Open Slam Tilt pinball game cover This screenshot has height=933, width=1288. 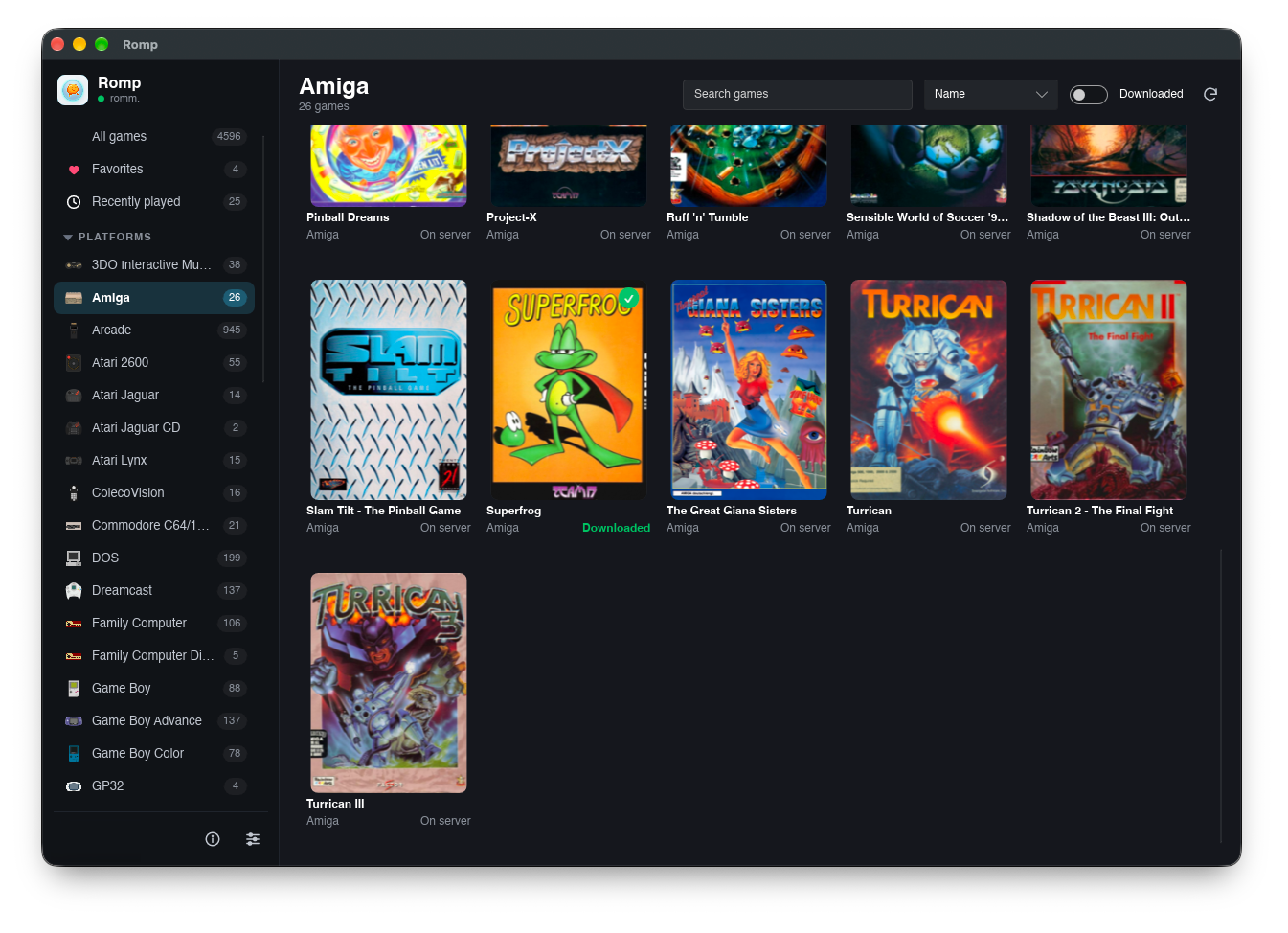pos(389,390)
